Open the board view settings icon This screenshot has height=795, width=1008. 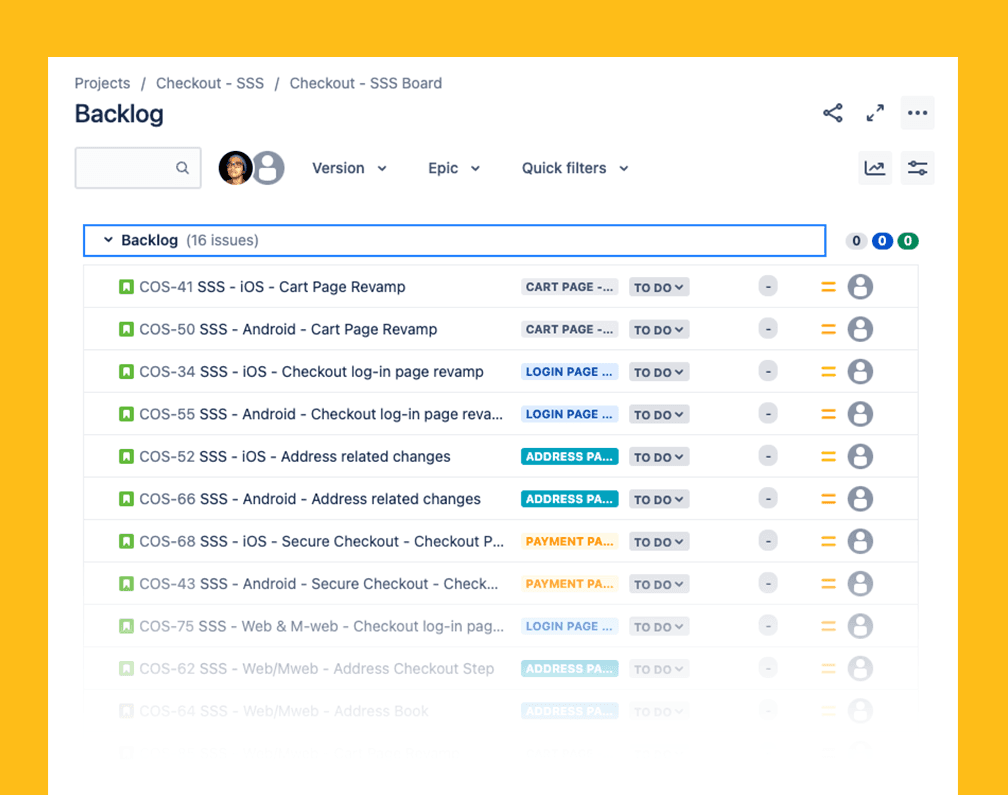click(917, 168)
